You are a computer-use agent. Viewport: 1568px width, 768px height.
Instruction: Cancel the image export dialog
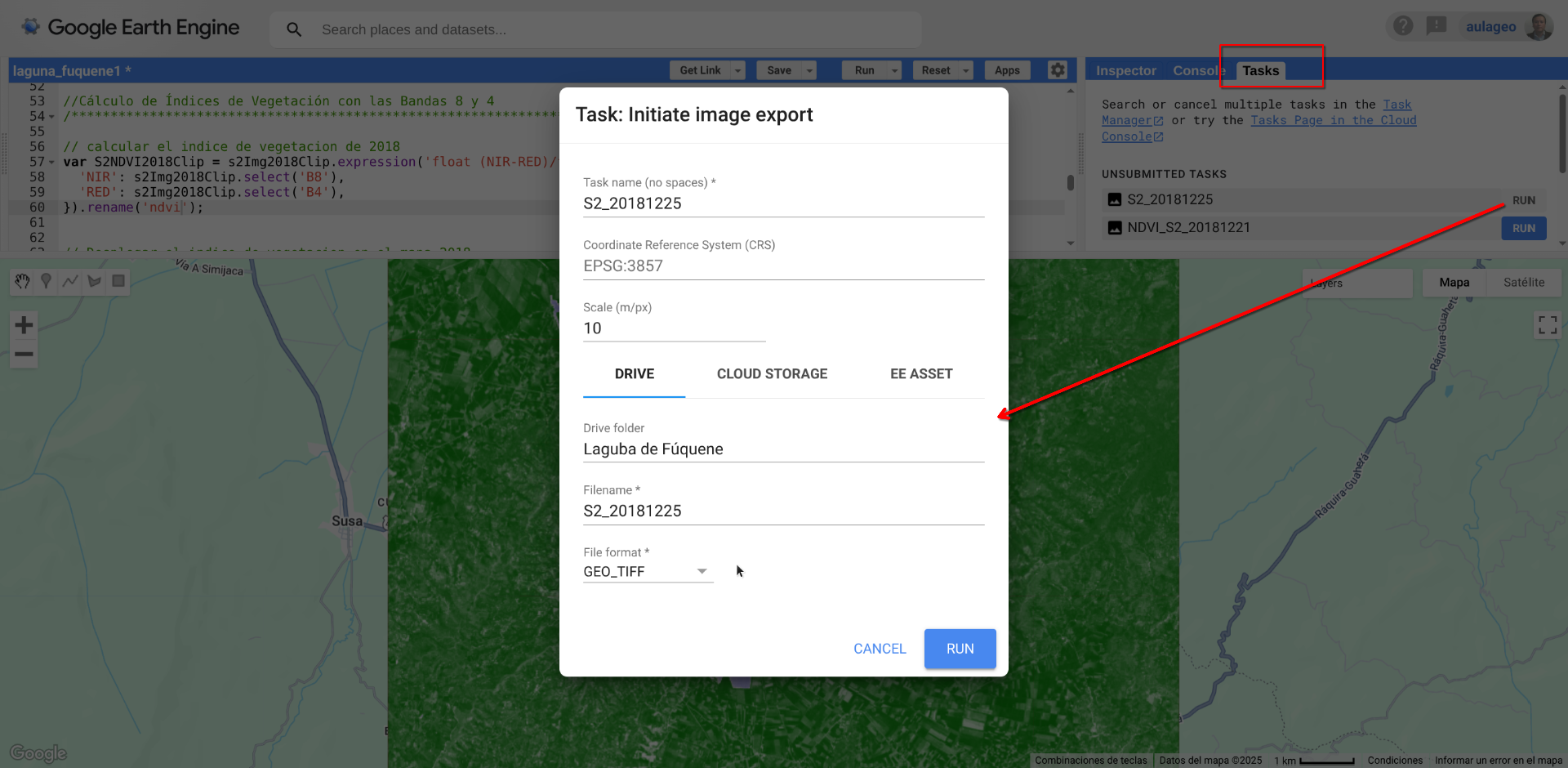pos(880,649)
